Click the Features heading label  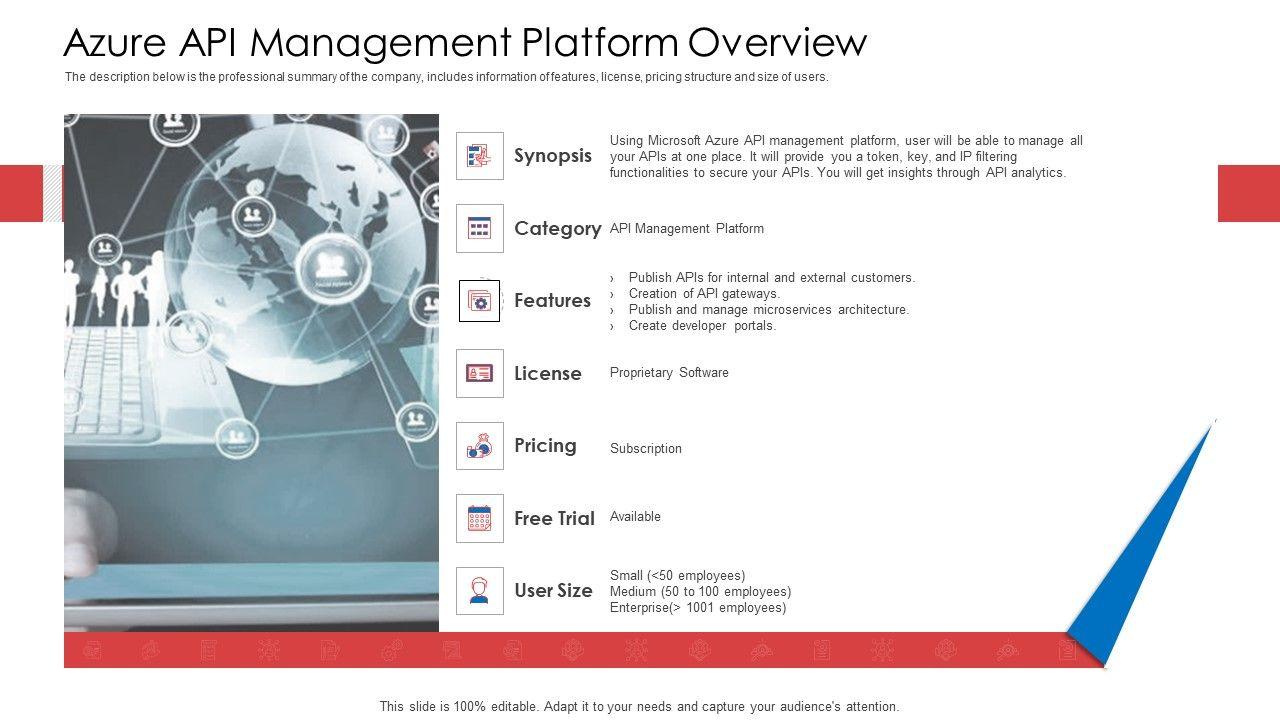pyautogui.click(x=552, y=301)
